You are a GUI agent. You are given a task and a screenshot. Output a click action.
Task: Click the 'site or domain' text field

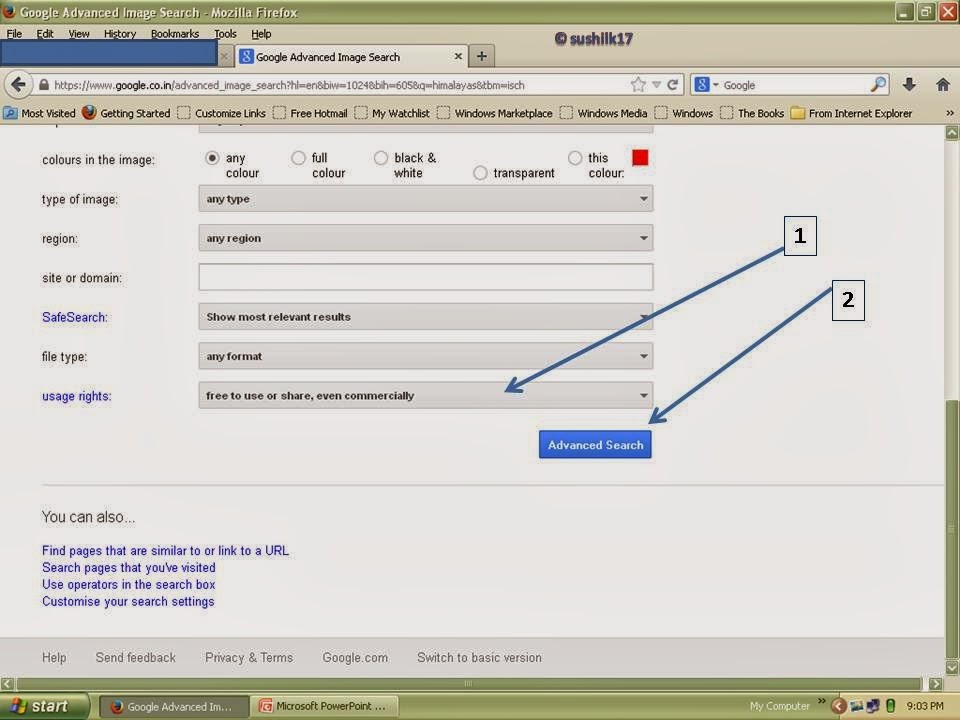425,277
